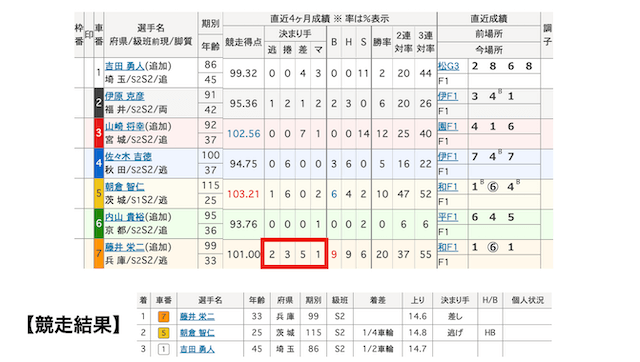
Task: Click black car number 2 badge
Action: pyautogui.click(x=99, y=103)
